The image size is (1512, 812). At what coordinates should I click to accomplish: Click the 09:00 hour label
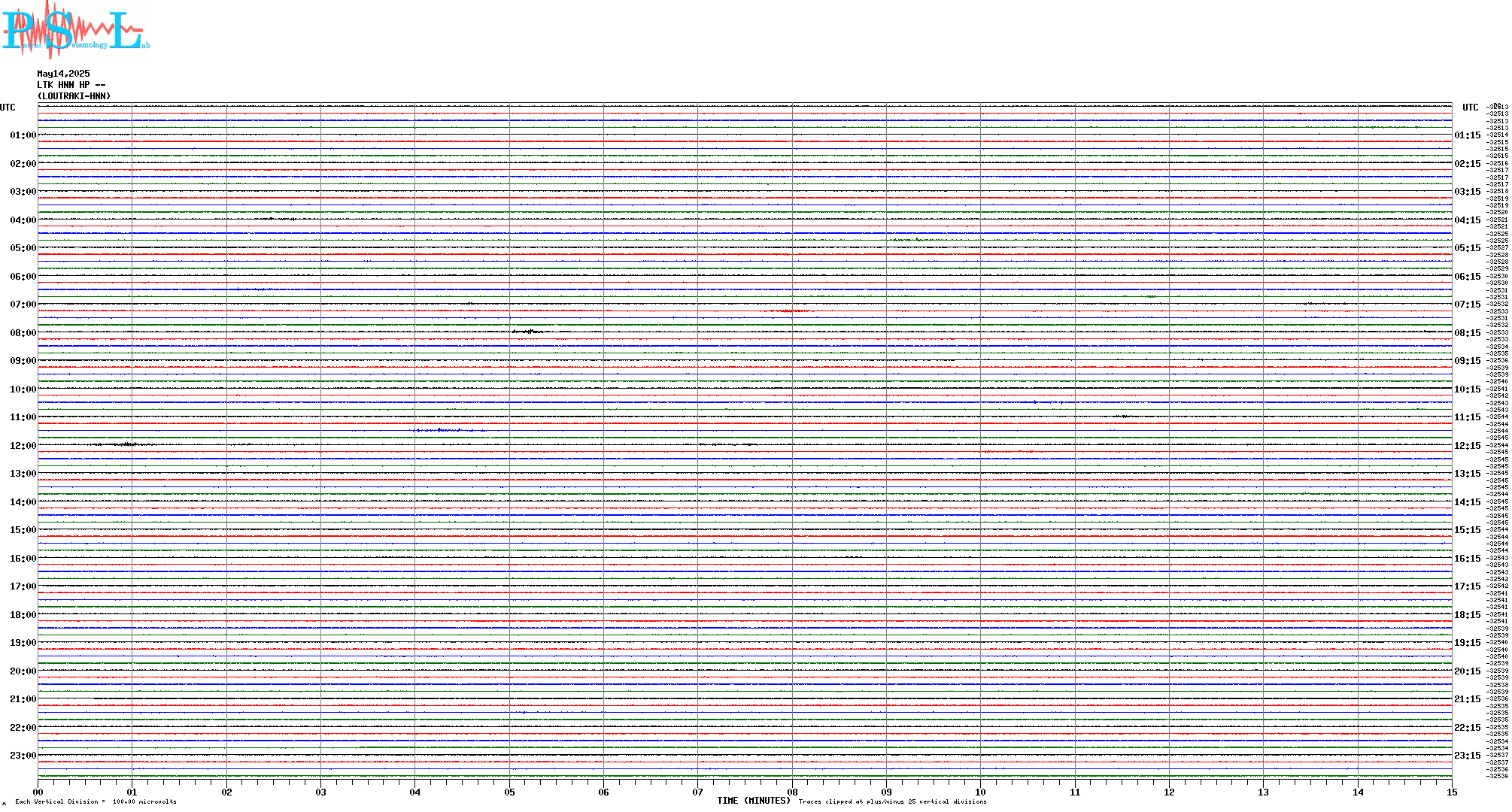23,361
